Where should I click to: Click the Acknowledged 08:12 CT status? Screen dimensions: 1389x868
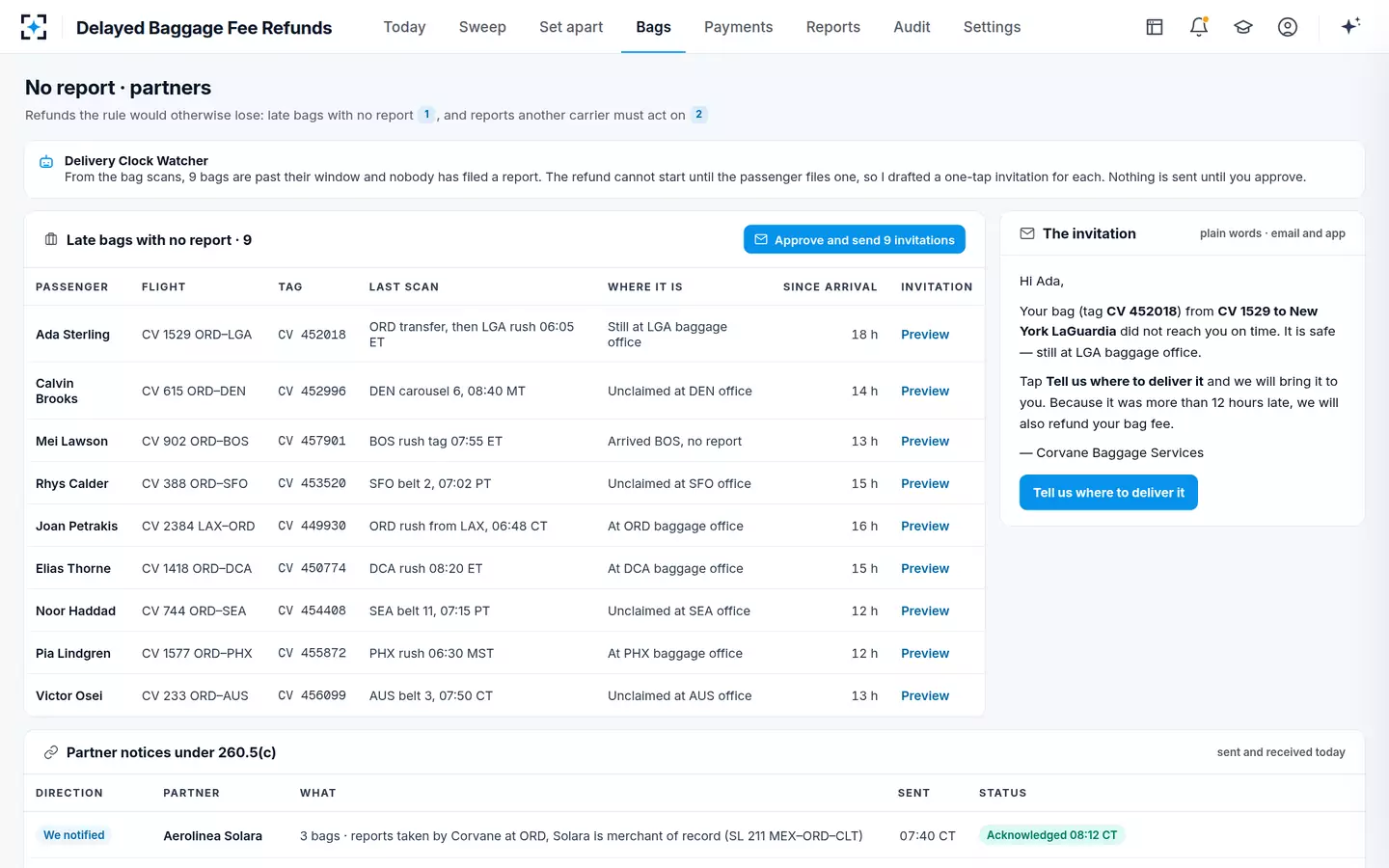tap(1051, 835)
